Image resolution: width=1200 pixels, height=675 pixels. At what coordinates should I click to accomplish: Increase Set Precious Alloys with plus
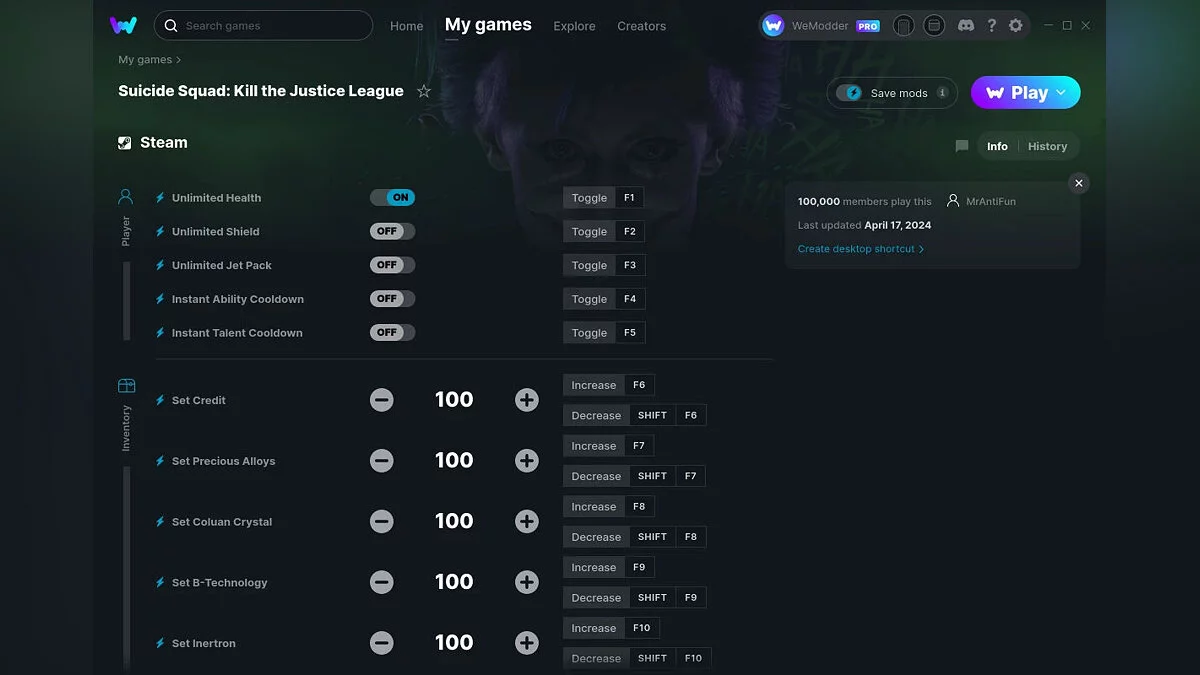(x=527, y=461)
